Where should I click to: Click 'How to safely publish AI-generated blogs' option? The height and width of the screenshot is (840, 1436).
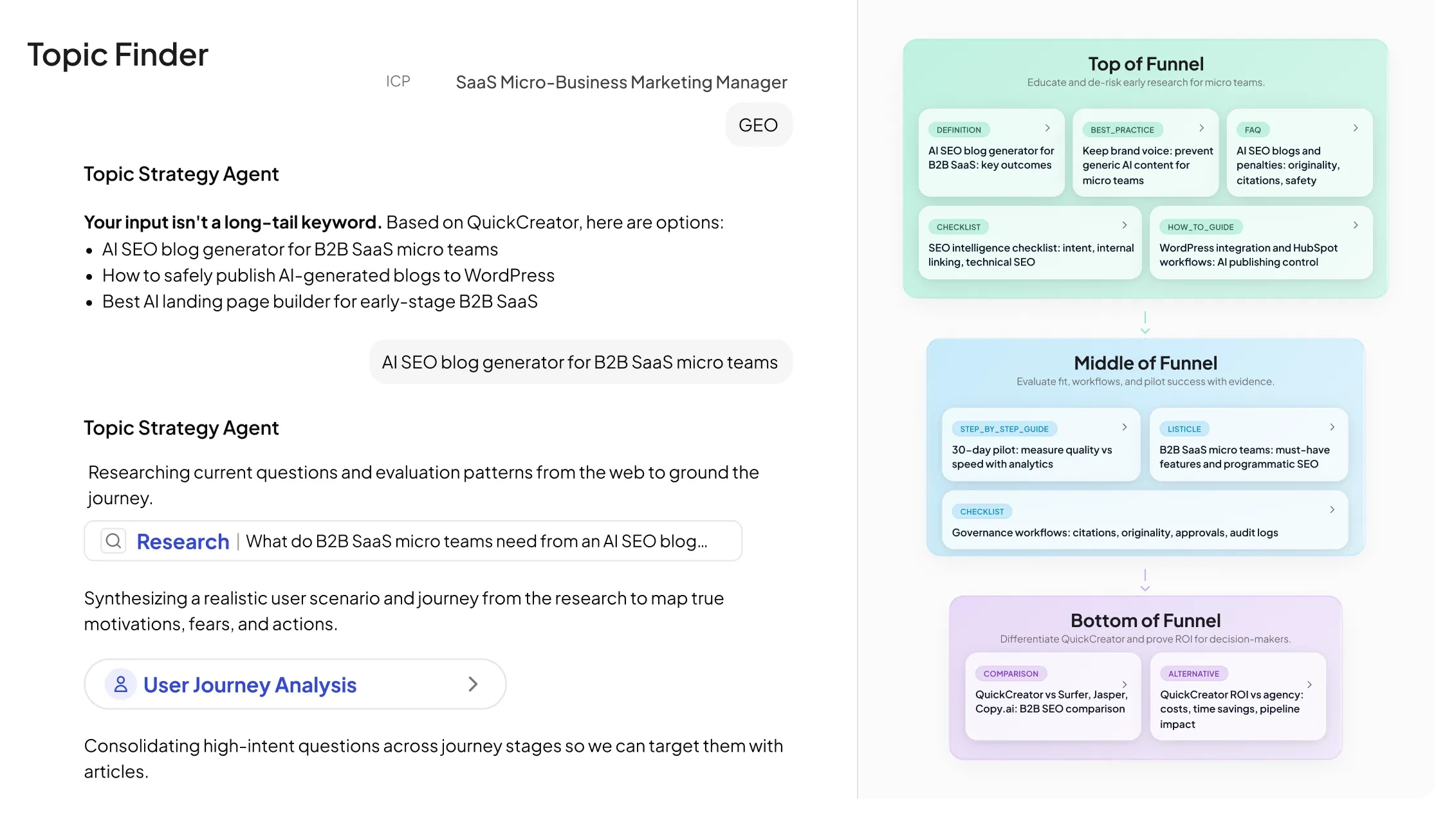(328, 275)
